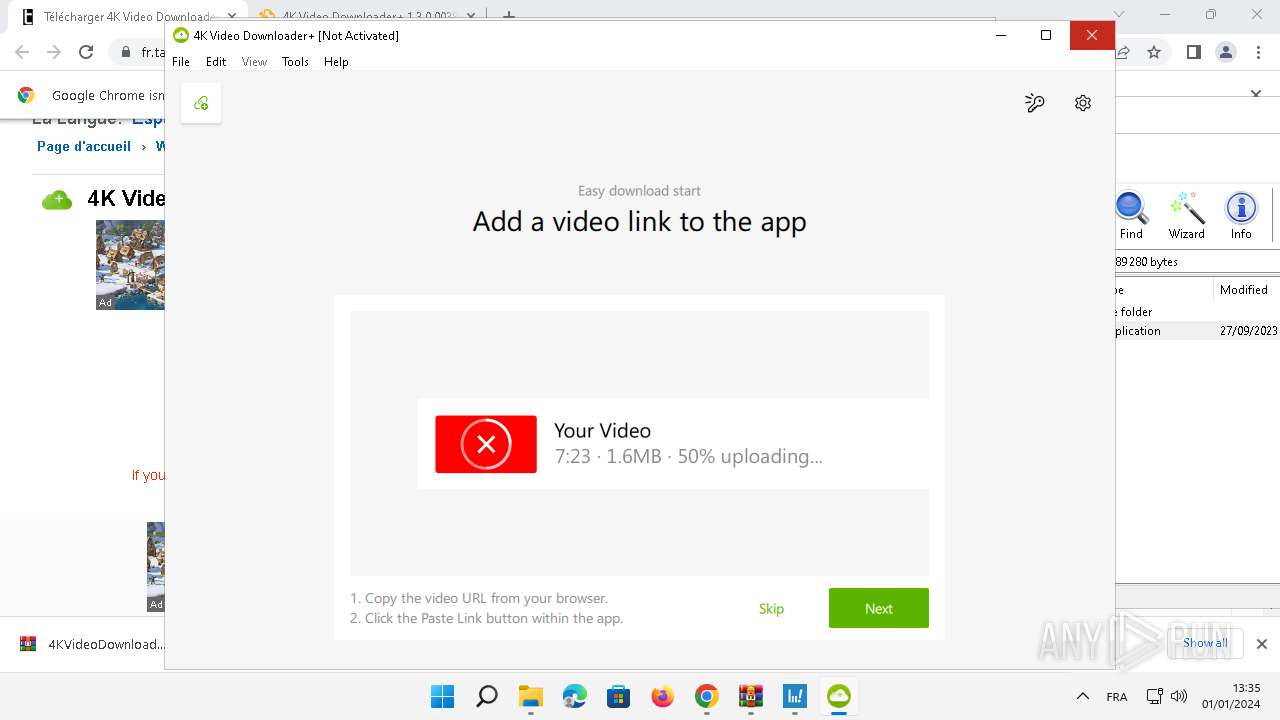Click the Find icon in WinRAR window
This screenshot has height=720, width=1280.
click(1131, 216)
